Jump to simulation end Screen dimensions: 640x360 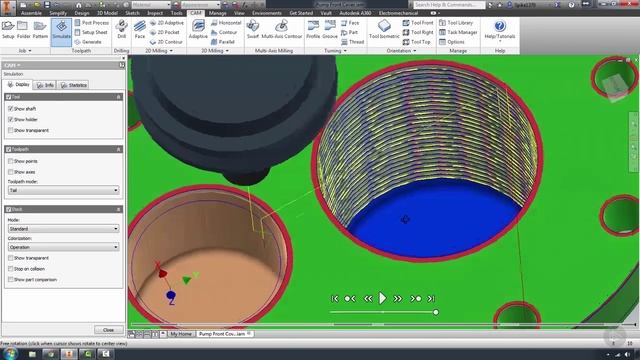pyautogui.click(x=431, y=299)
